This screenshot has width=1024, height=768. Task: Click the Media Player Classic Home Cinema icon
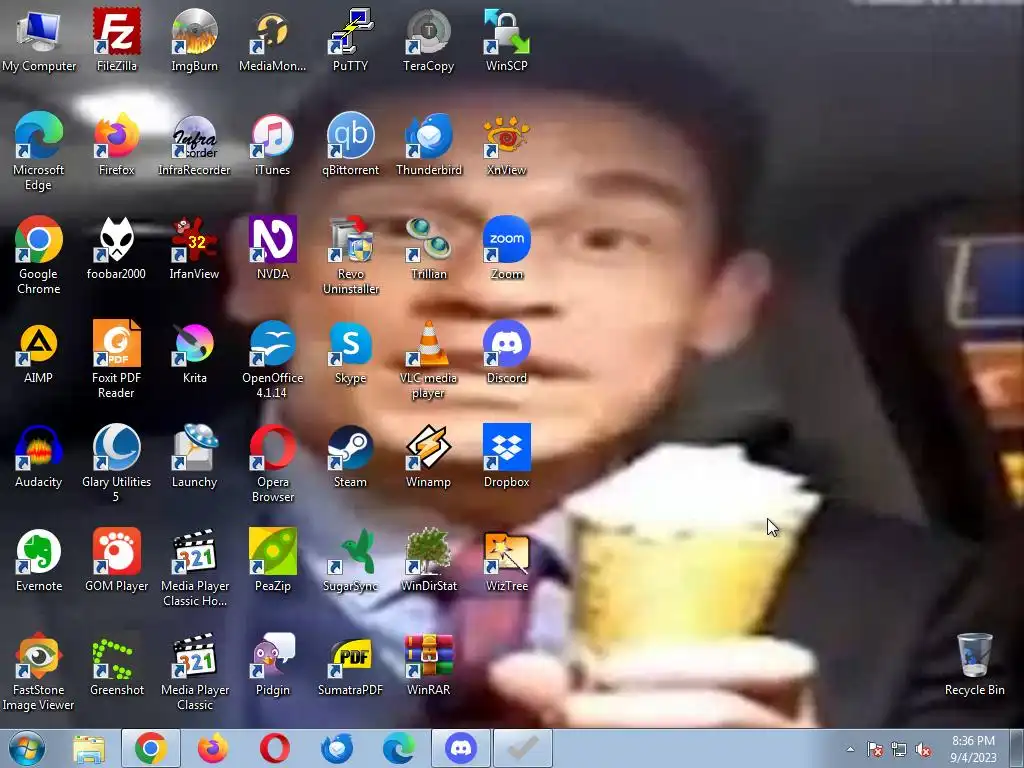195,567
